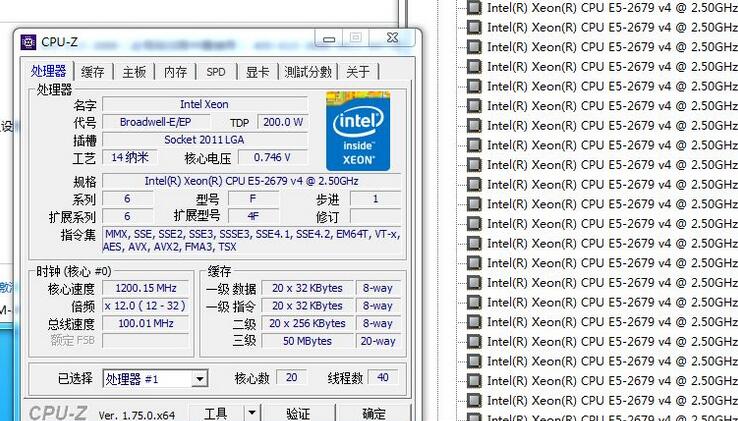Click the code name value Broadwell-E/EP
738x421 pixels.
pos(156,122)
